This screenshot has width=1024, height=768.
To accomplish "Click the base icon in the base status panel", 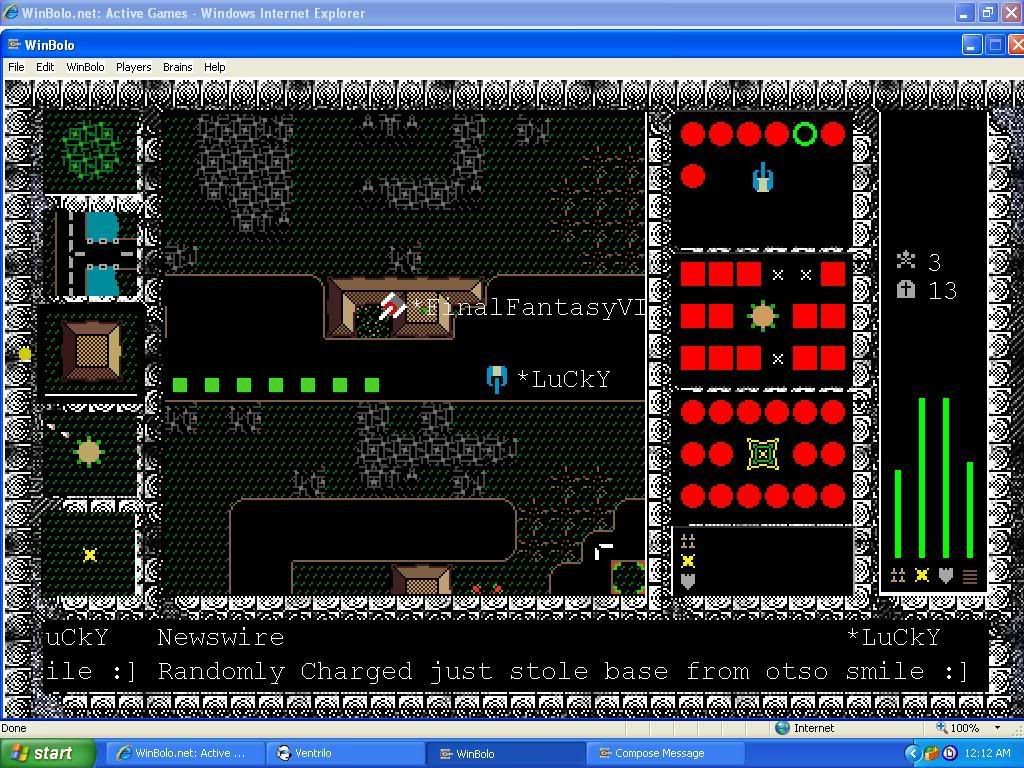I will tap(762, 454).
